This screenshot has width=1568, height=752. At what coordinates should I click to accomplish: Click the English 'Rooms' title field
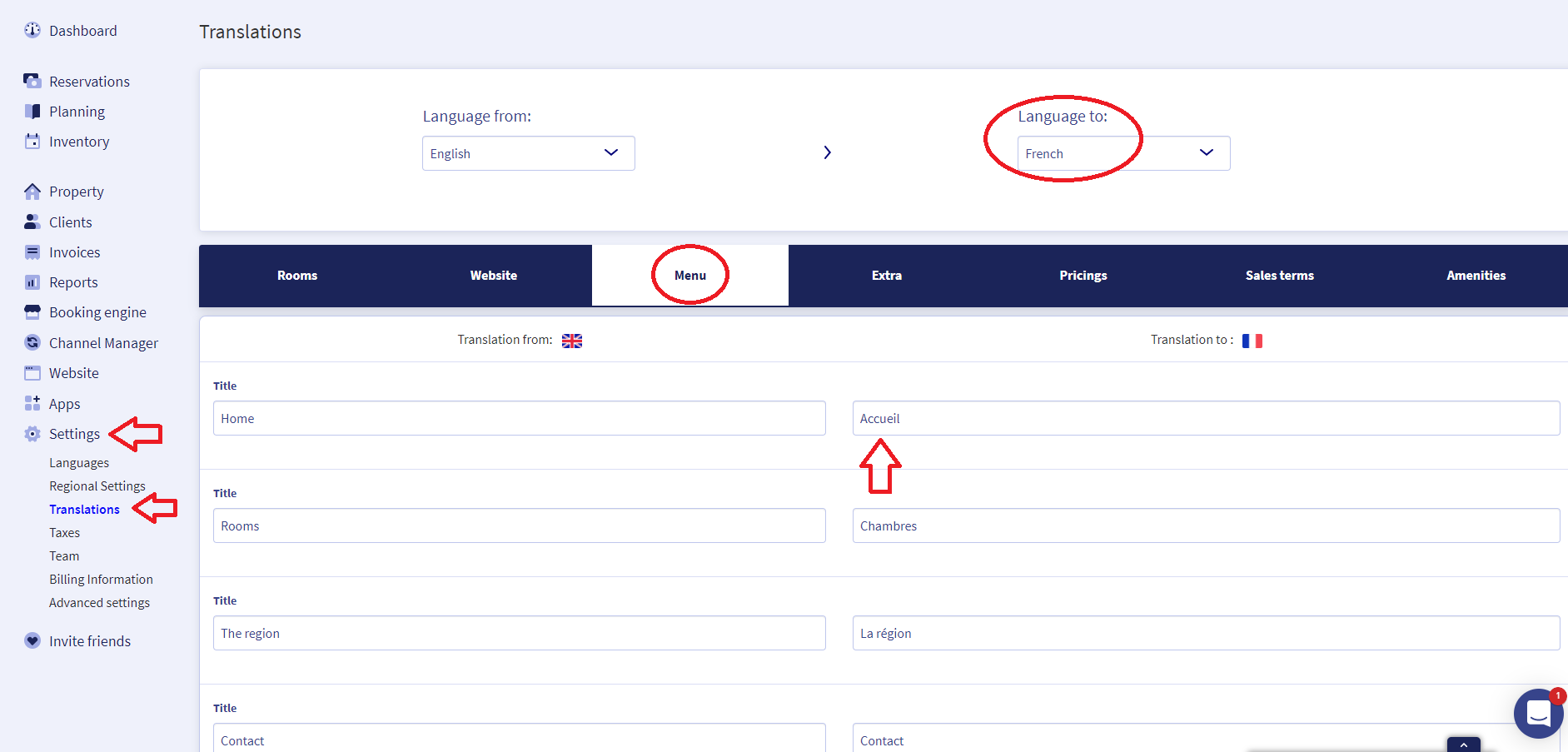tap(520, 525)
